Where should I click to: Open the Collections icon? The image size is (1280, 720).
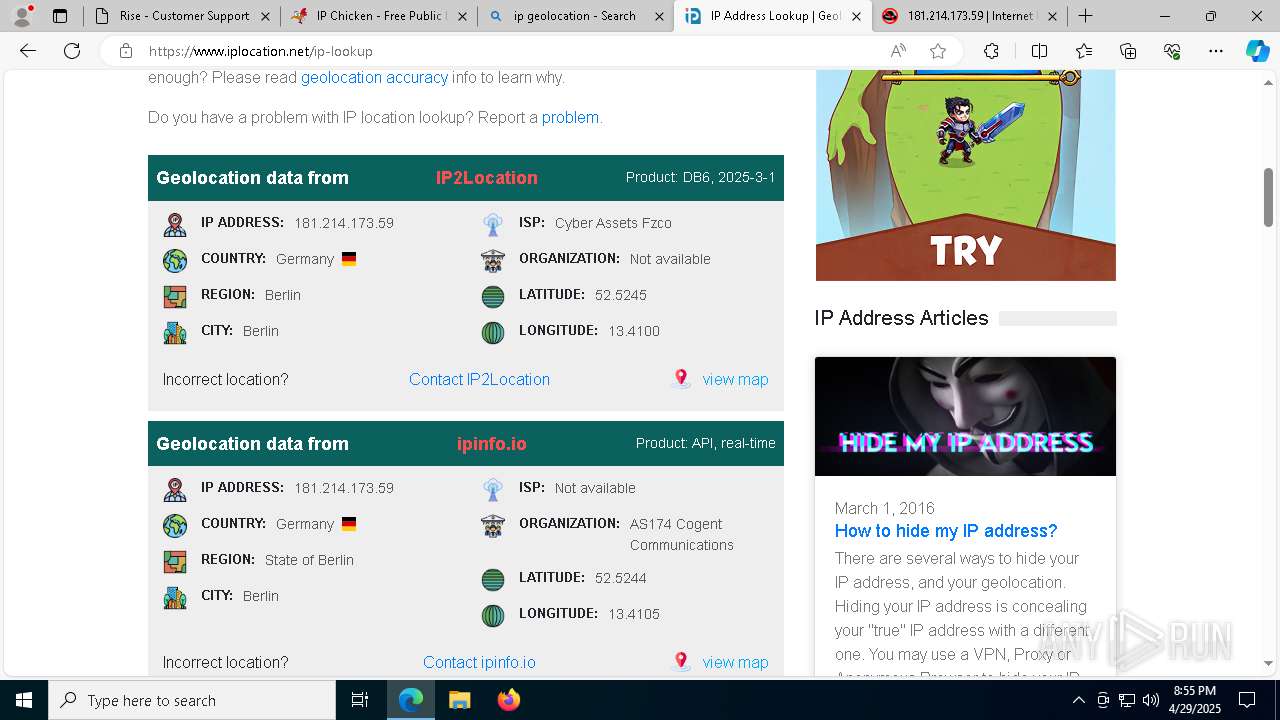[1128, 51]
